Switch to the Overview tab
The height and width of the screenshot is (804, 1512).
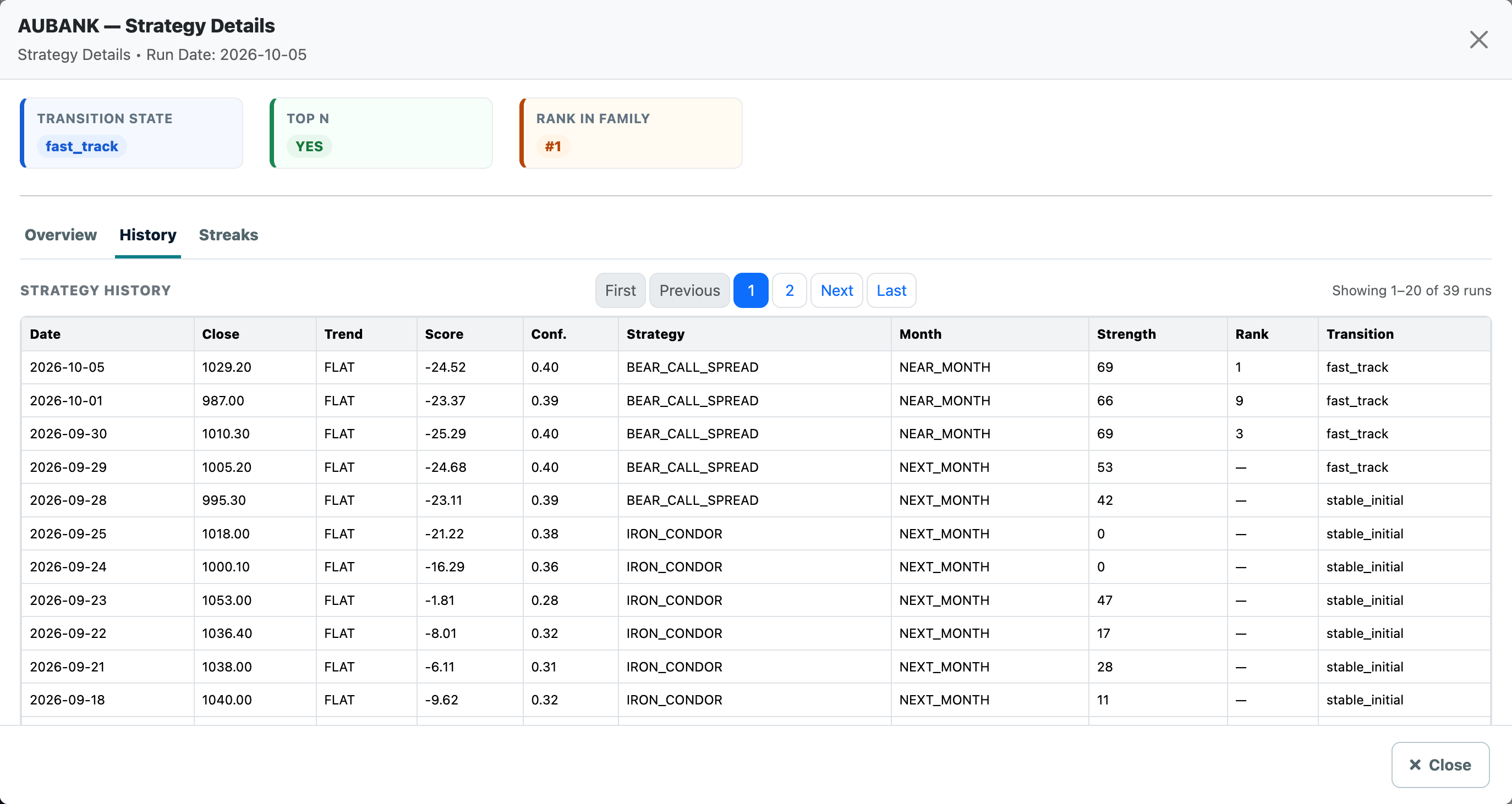[61, 235]
